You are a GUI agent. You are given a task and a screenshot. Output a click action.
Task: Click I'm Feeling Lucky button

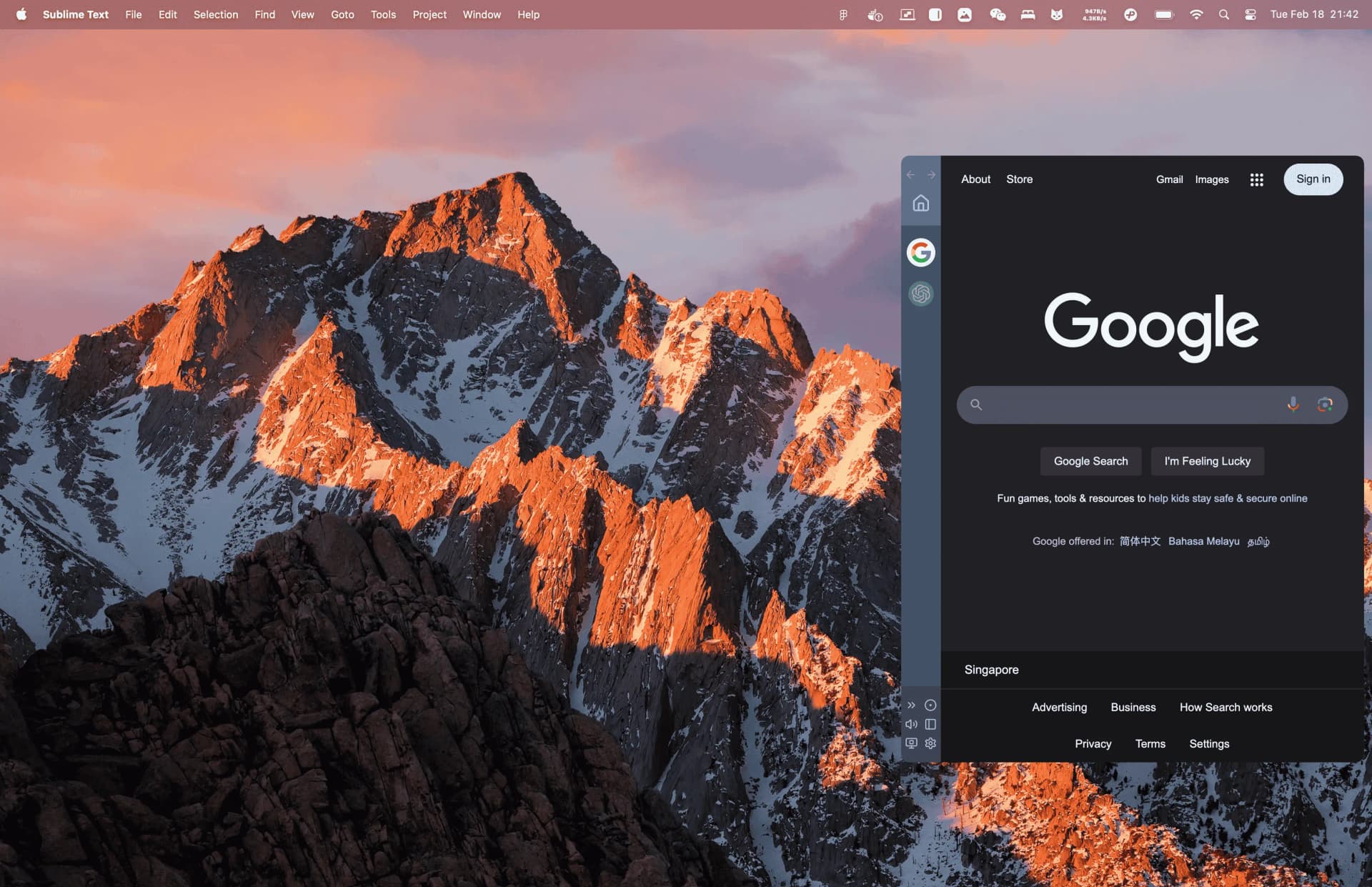click(1207, 461)
